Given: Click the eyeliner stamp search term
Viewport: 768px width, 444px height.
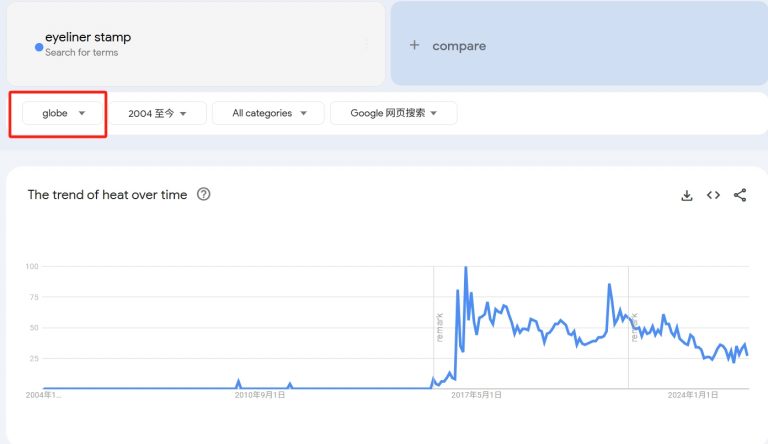Looking at the screenshot, I should (88, 37).
